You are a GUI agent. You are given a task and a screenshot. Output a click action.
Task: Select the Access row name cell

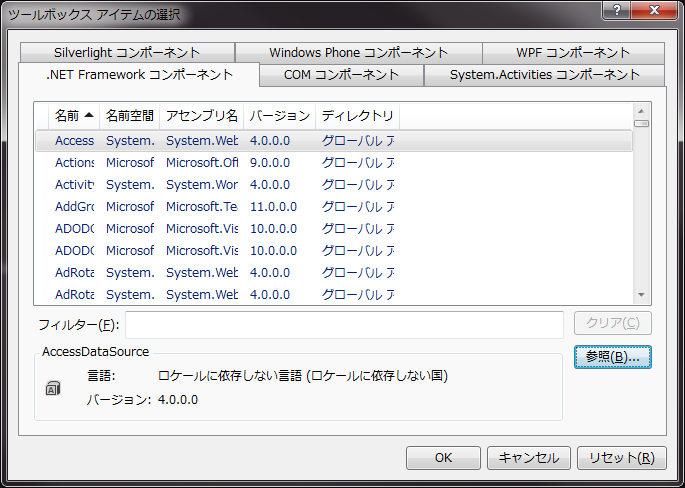tap(74, 141)
